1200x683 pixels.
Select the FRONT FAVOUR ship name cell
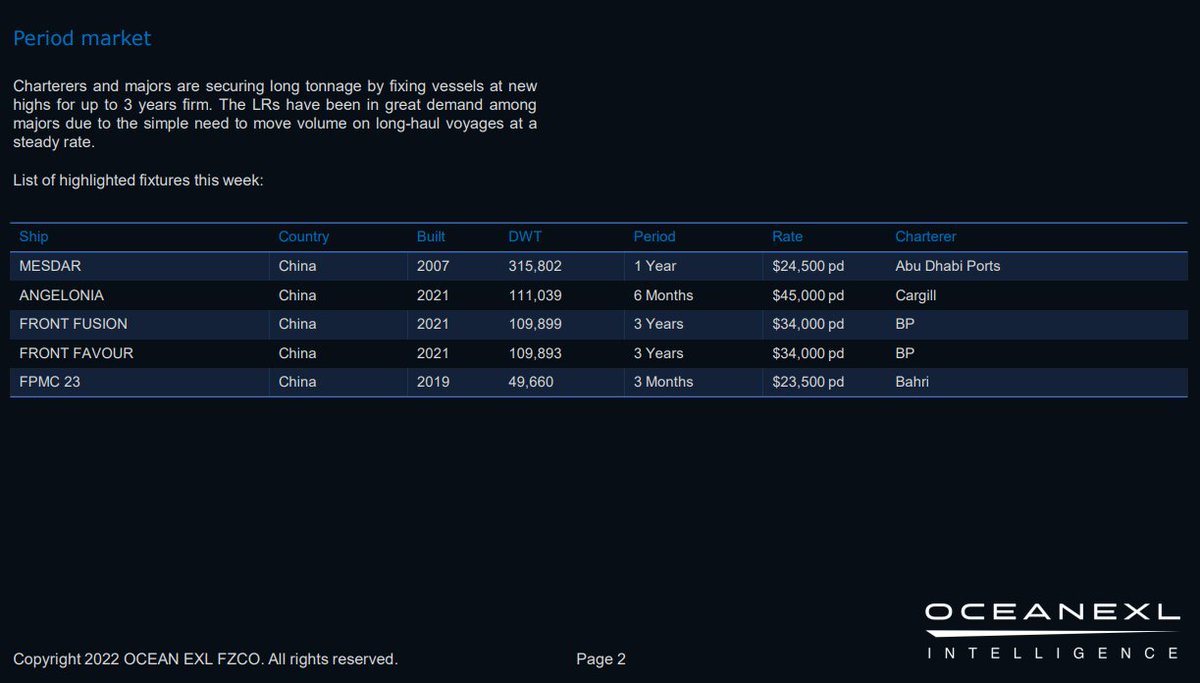[76, 353]
